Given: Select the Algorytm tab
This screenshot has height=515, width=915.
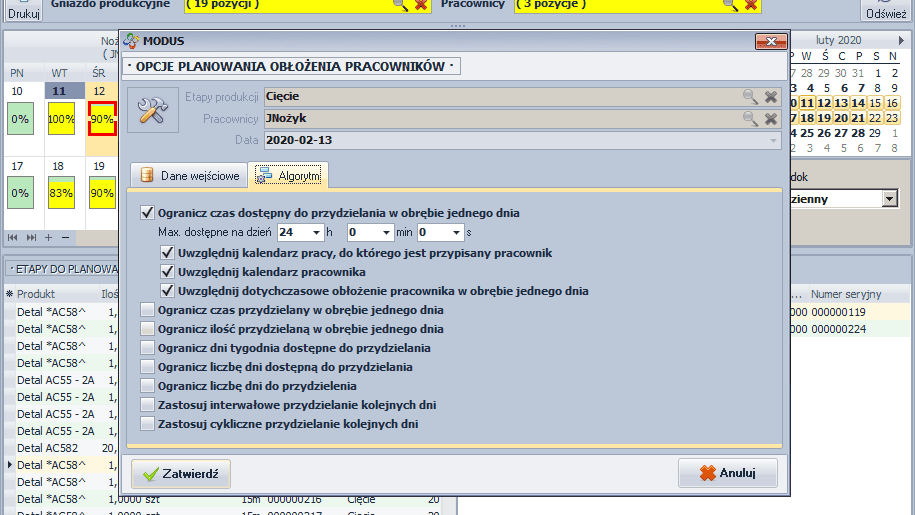Looking at the screenshot, I should coord(288,176).
